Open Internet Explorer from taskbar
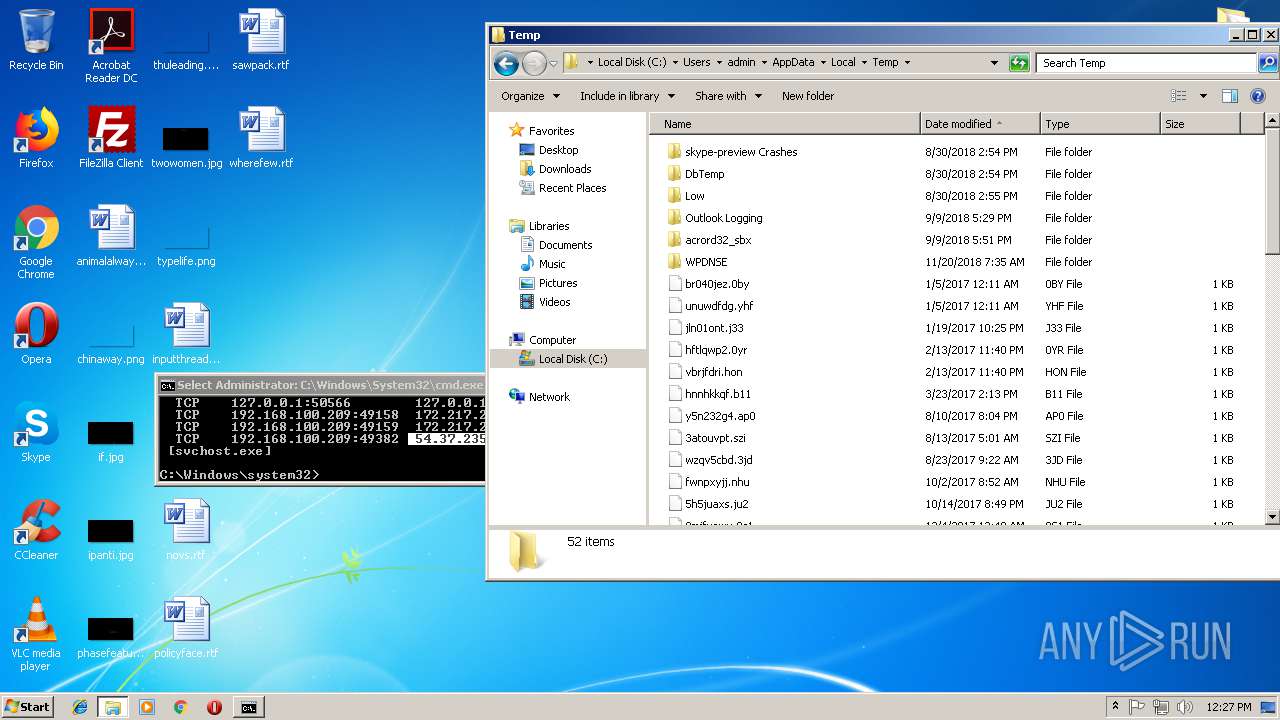The height and width of the screenshot is (720, 1280). pyautogui.click(x=80, y=707)
